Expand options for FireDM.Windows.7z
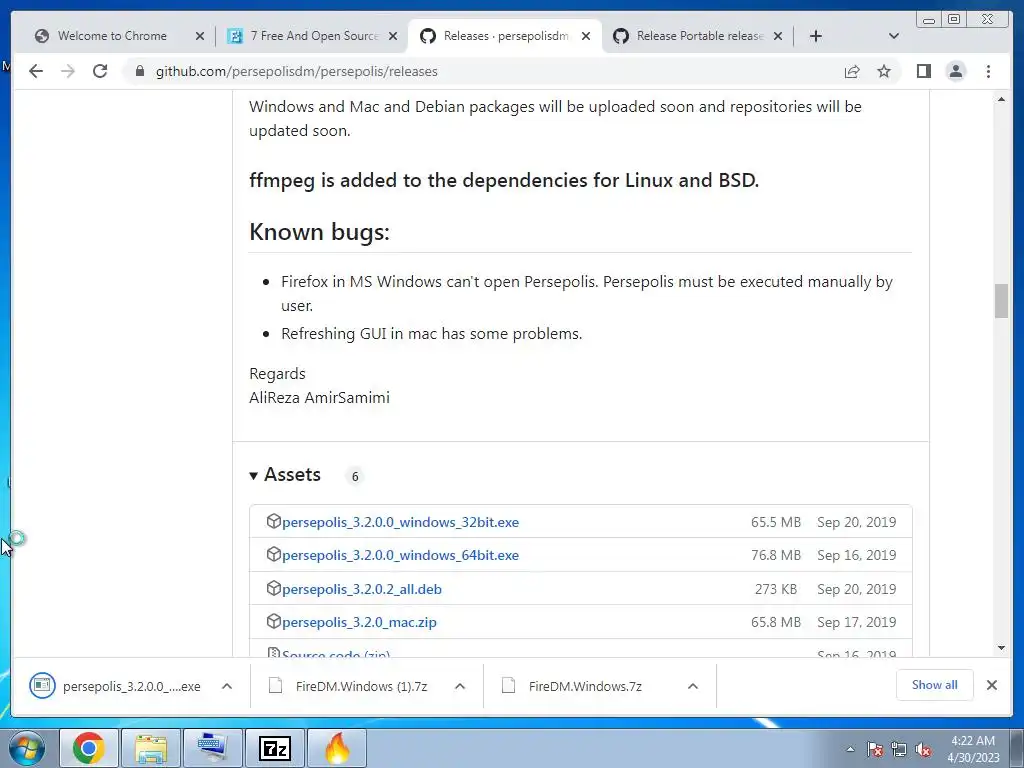 tap(693, 686)
